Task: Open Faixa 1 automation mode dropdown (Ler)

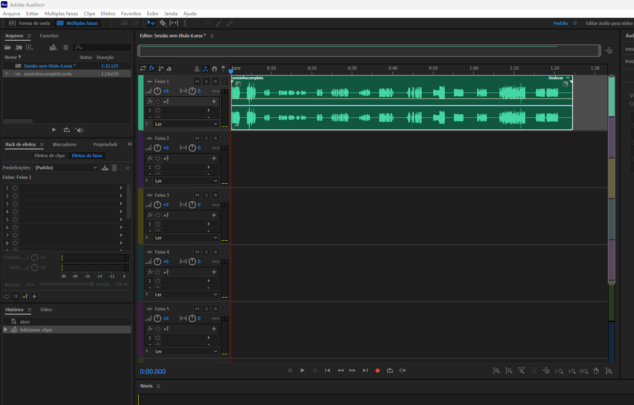Action: click(185, 124)
